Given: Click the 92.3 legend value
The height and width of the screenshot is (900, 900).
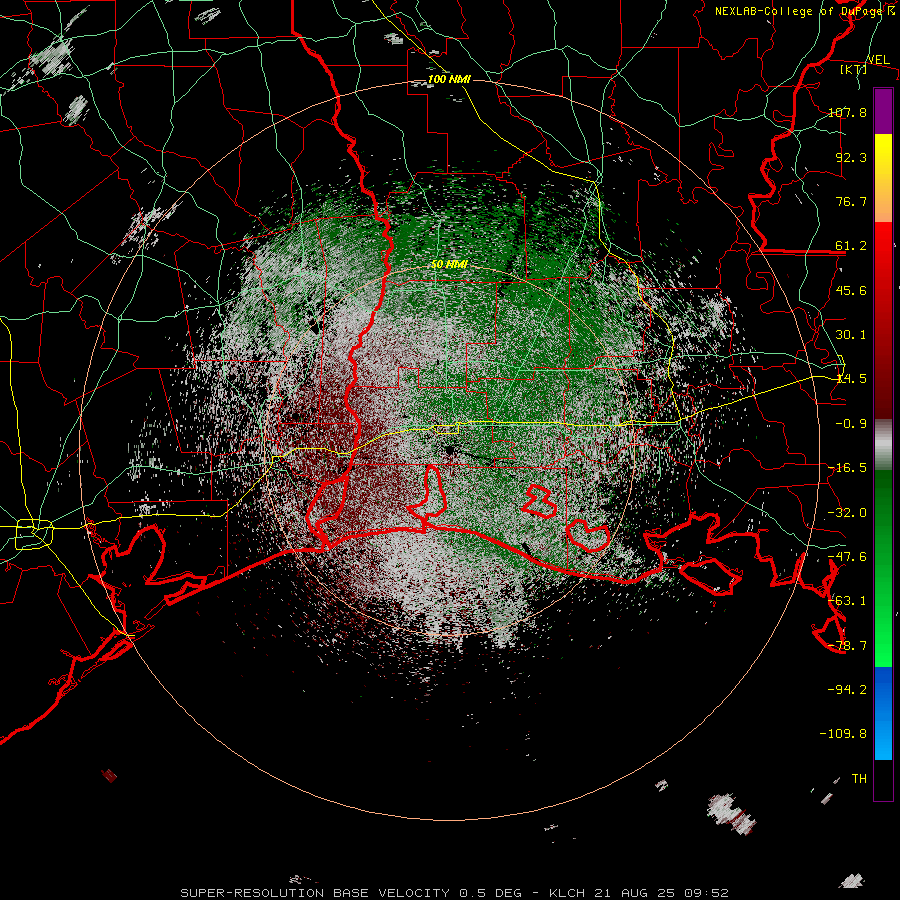Looking at the screenshot, I should coord(851,157).
